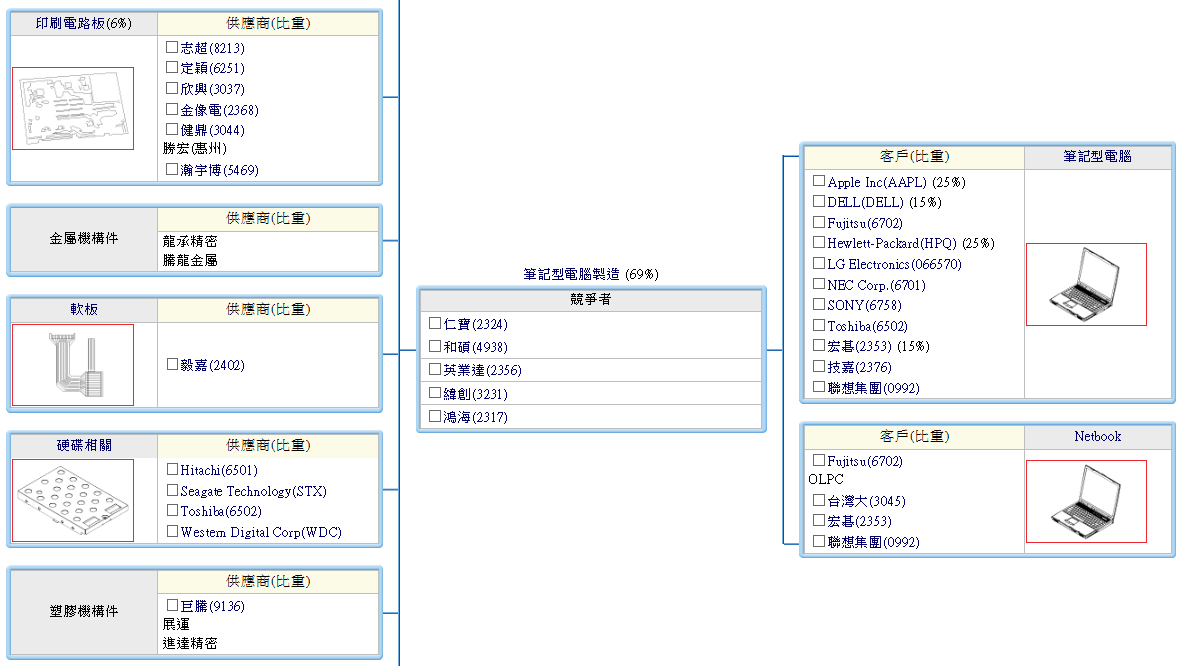The image size is (1184, 666).
Task: Open the Seagate Technology(STX) link
Action: [x=254, y=491]
